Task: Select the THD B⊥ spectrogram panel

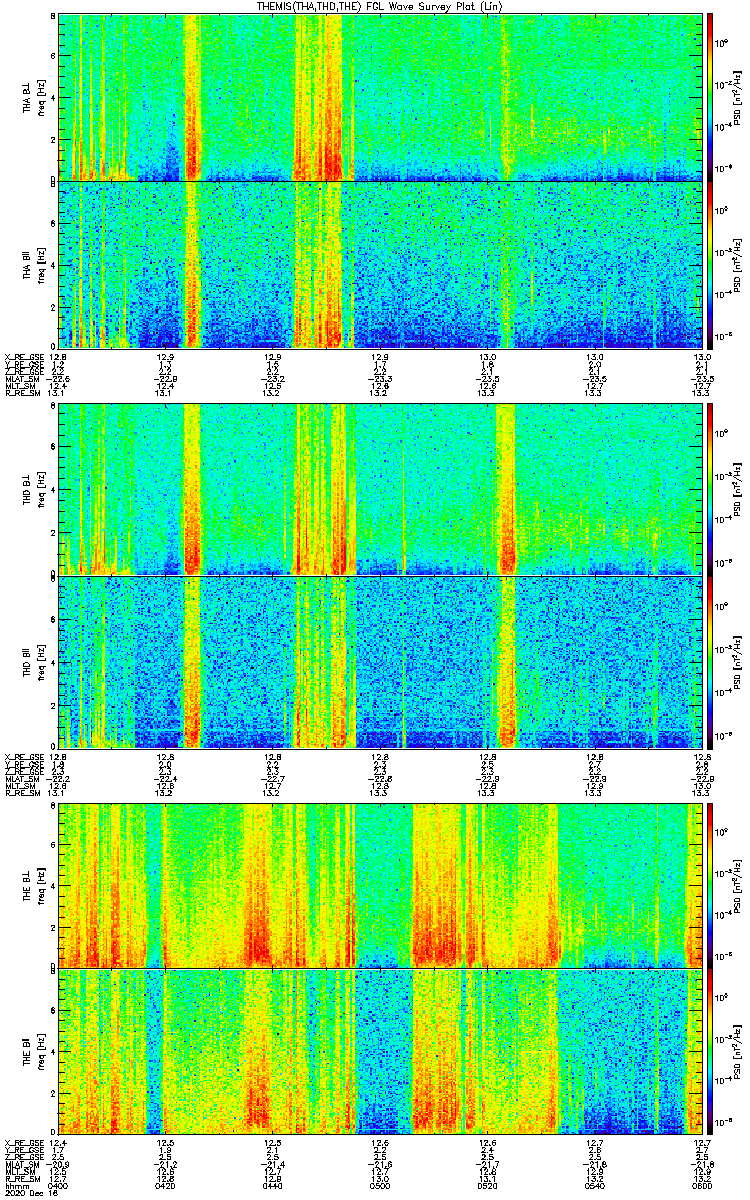Action: click(x=380, y=490)
